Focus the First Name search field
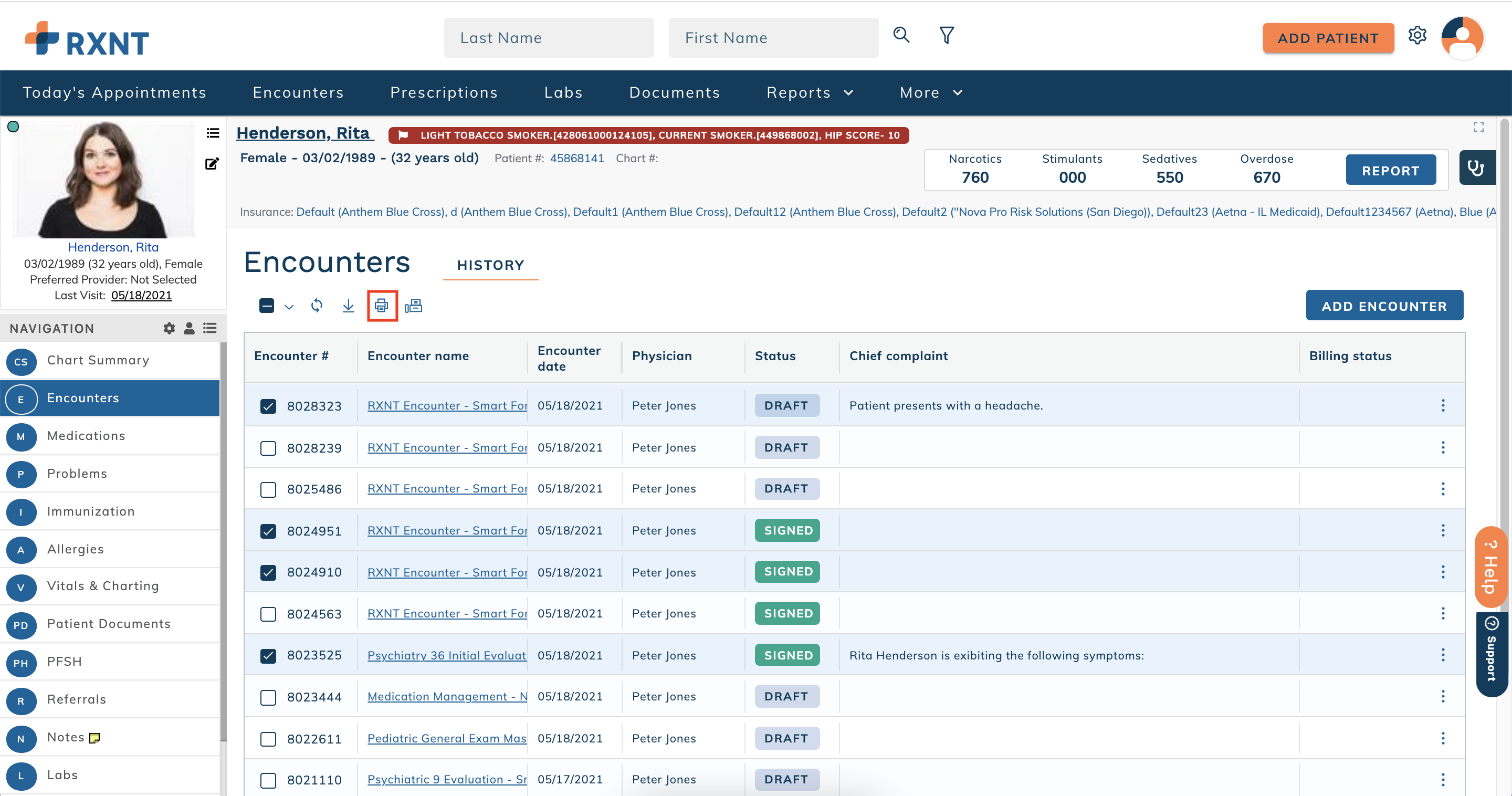Image resolution: width=1512 pixels, height=796 pixels. tap(773, 38)
